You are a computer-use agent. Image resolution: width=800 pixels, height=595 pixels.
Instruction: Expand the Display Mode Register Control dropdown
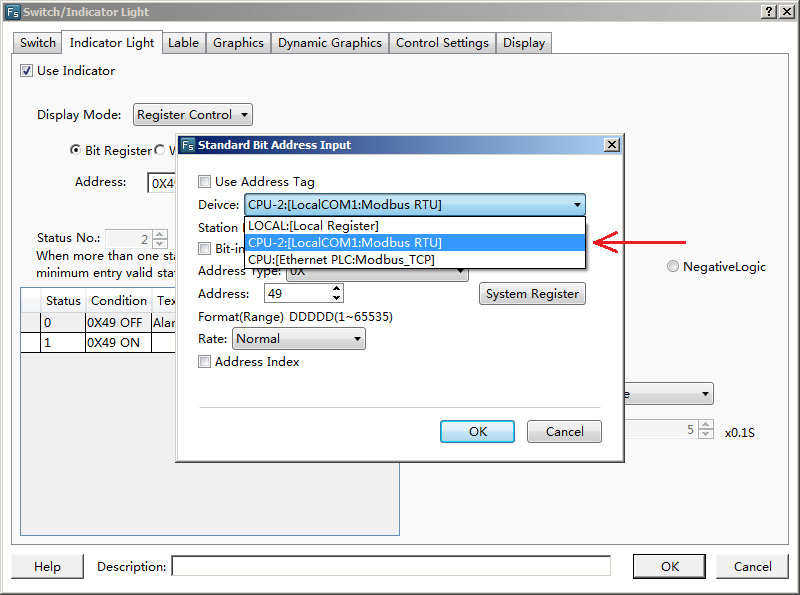[x=192, y=115]
